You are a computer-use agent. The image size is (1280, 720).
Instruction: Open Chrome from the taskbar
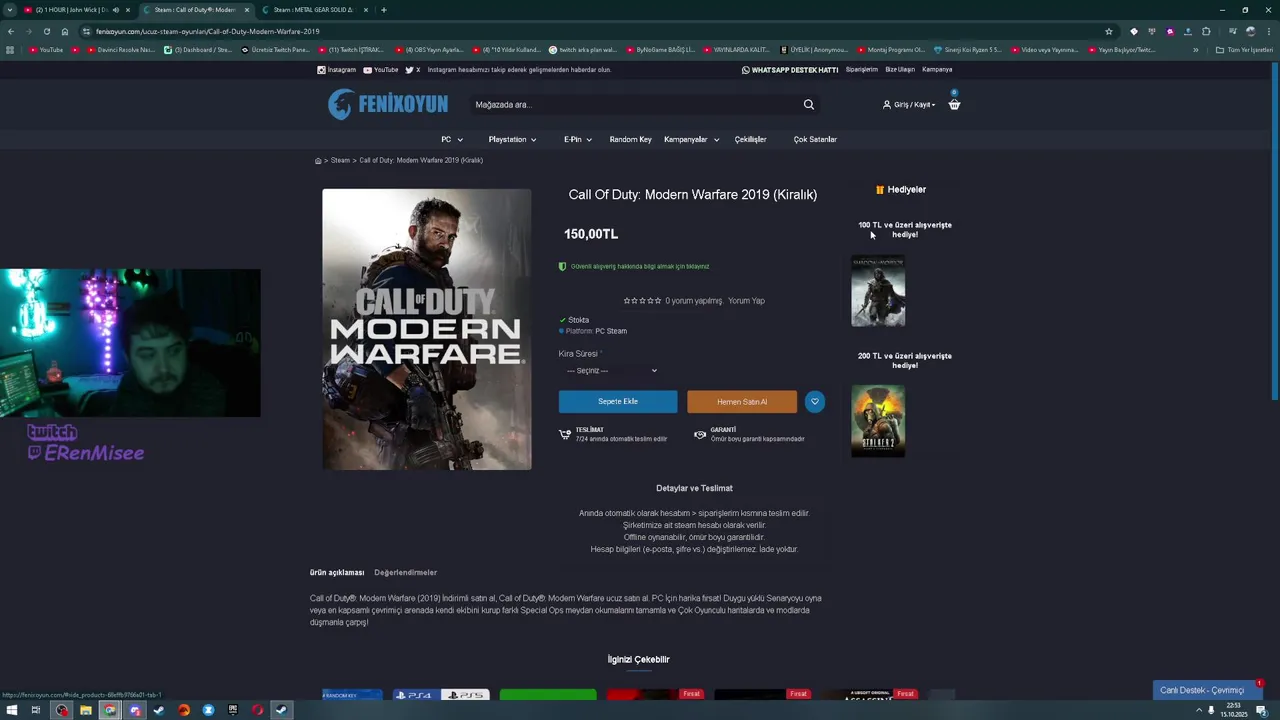[110, 710]
